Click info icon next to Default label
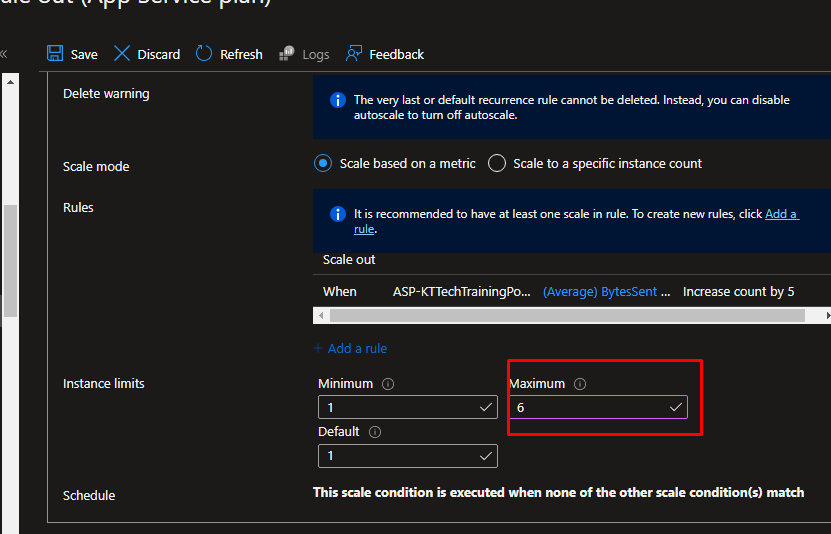831x534 pixels. pos(375,432)
